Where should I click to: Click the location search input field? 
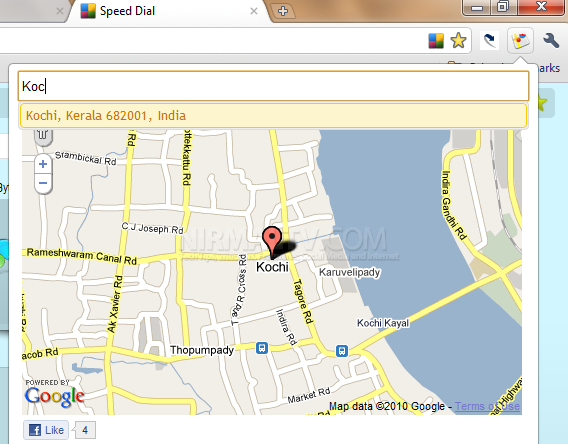(x=273, y=86)
